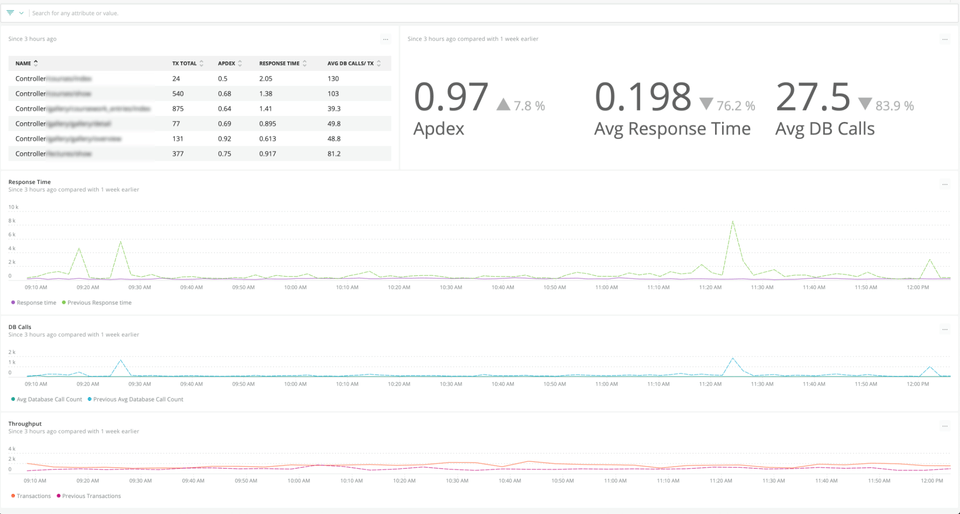Select the Controller row with TX total 377

(200, 154)
